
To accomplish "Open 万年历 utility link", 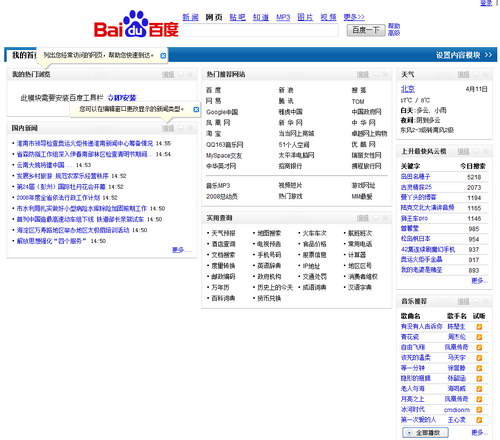I will 220,287.
